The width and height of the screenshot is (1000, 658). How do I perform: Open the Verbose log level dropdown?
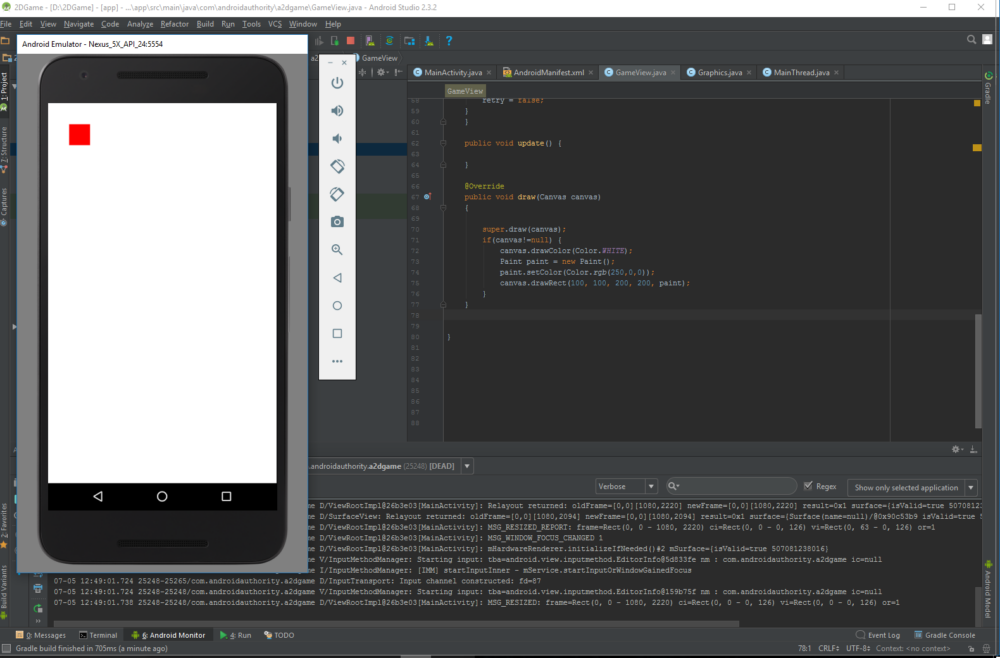tap(650, 486)
